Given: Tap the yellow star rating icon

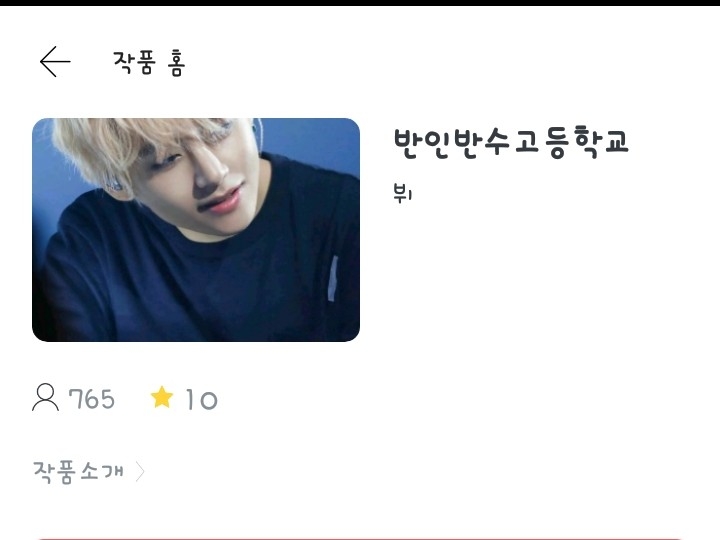Looking at the screenshot, I should click(162, 397).
